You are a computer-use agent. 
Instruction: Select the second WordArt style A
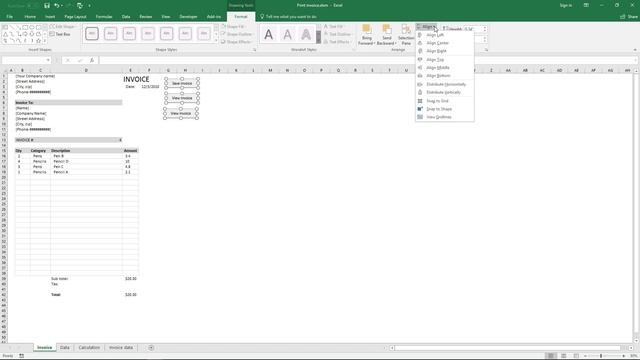tap(287, 35)
